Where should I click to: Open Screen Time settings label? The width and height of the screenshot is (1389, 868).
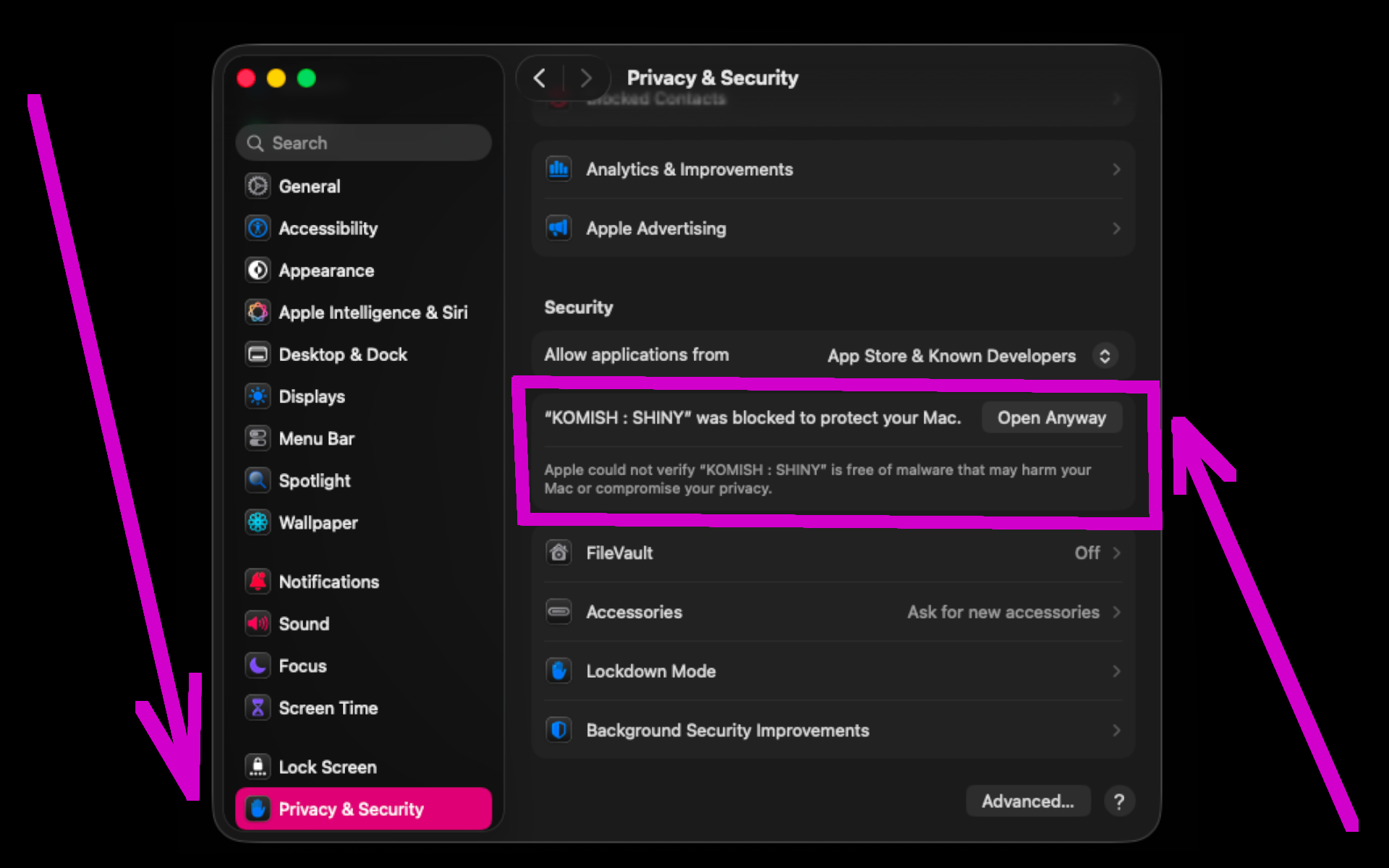(x=328, y=708)
